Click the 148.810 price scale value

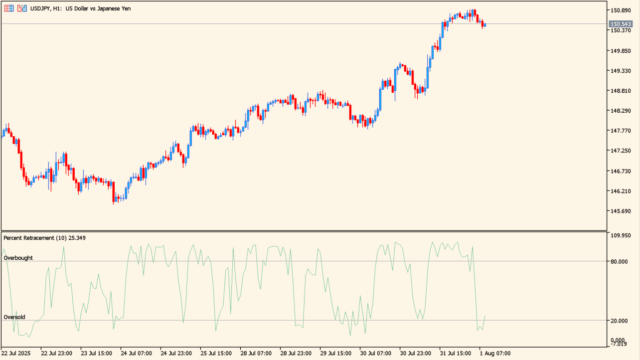(x=621, y=91)
